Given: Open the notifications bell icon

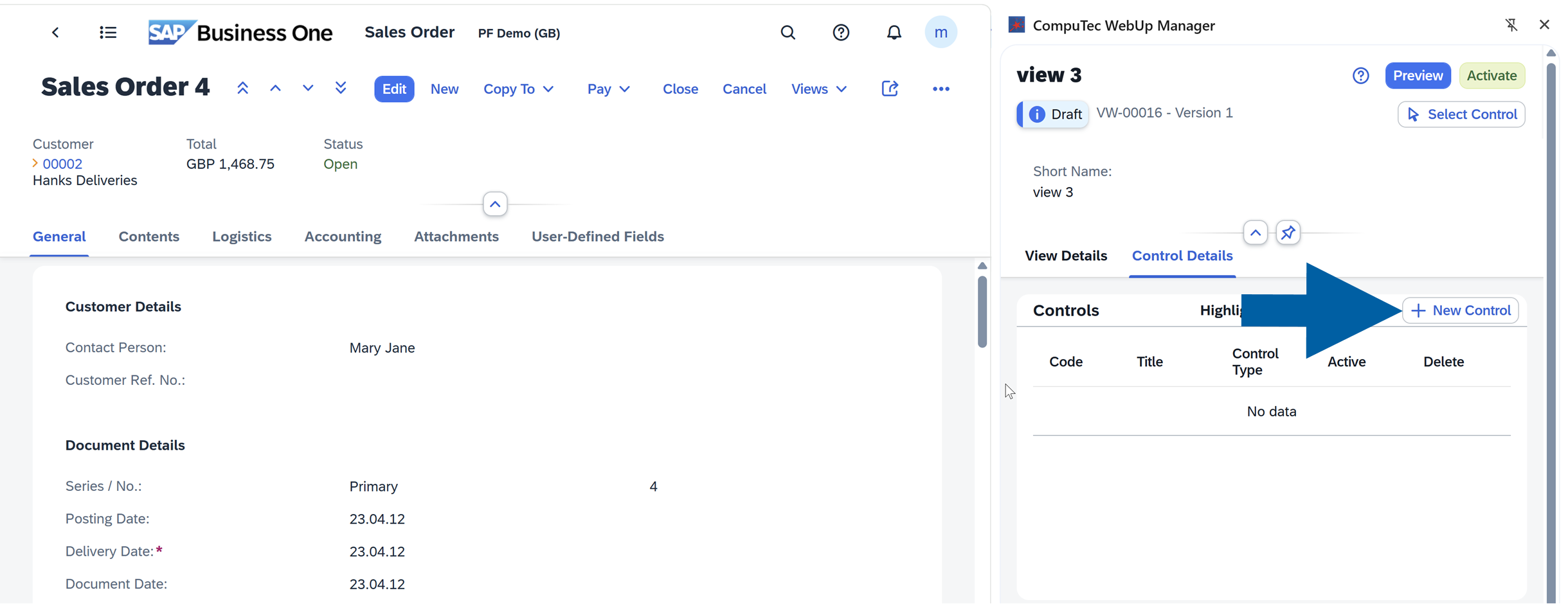Looking at the screenshot, I should (894, 32).
